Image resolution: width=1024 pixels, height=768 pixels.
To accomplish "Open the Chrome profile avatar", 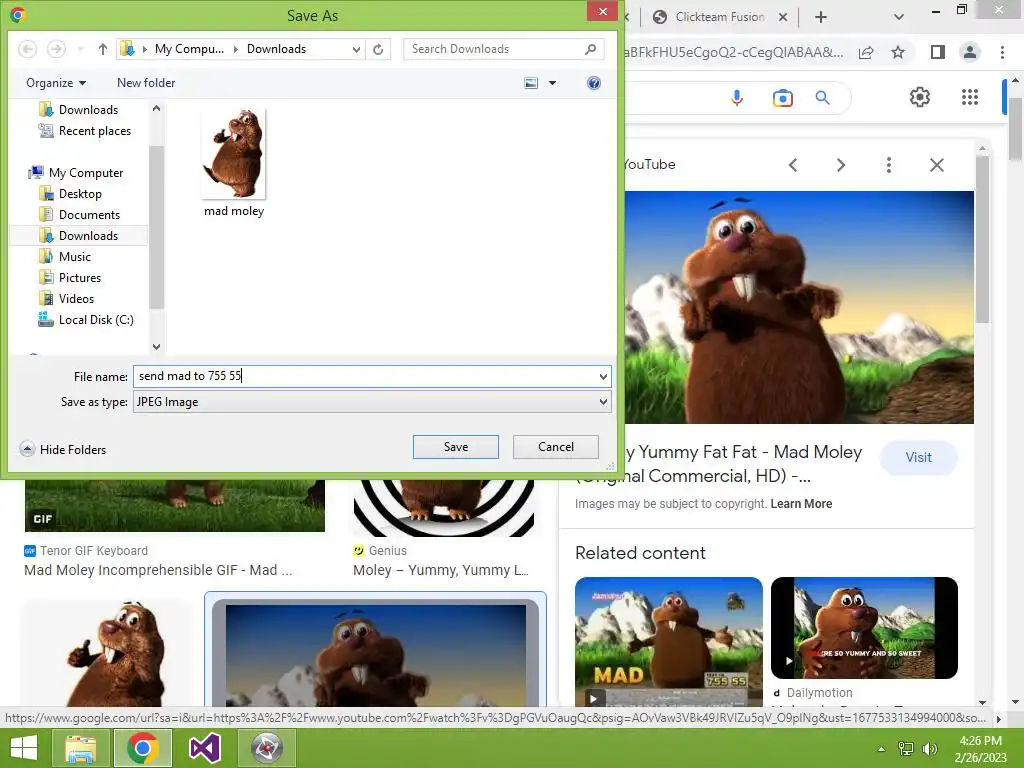I will click(x=970, y=52).
